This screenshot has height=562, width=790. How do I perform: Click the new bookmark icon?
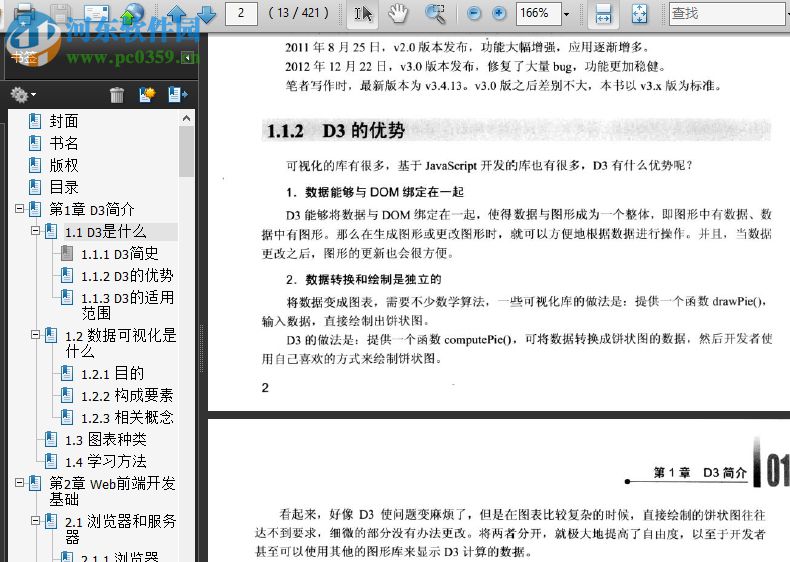pyautogui.click(x=147, y=94)
